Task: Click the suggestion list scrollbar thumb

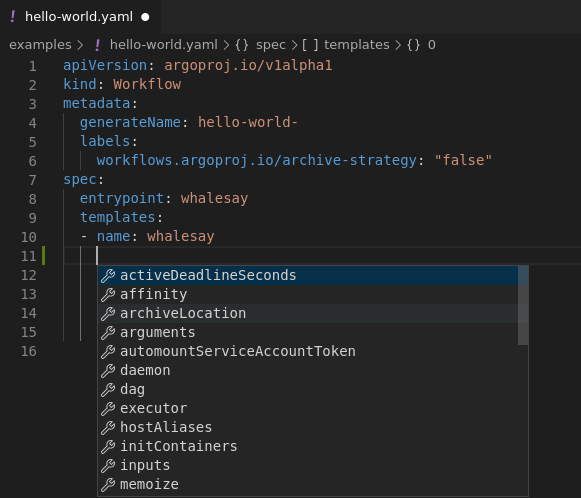Action: (x=523, y=305)
